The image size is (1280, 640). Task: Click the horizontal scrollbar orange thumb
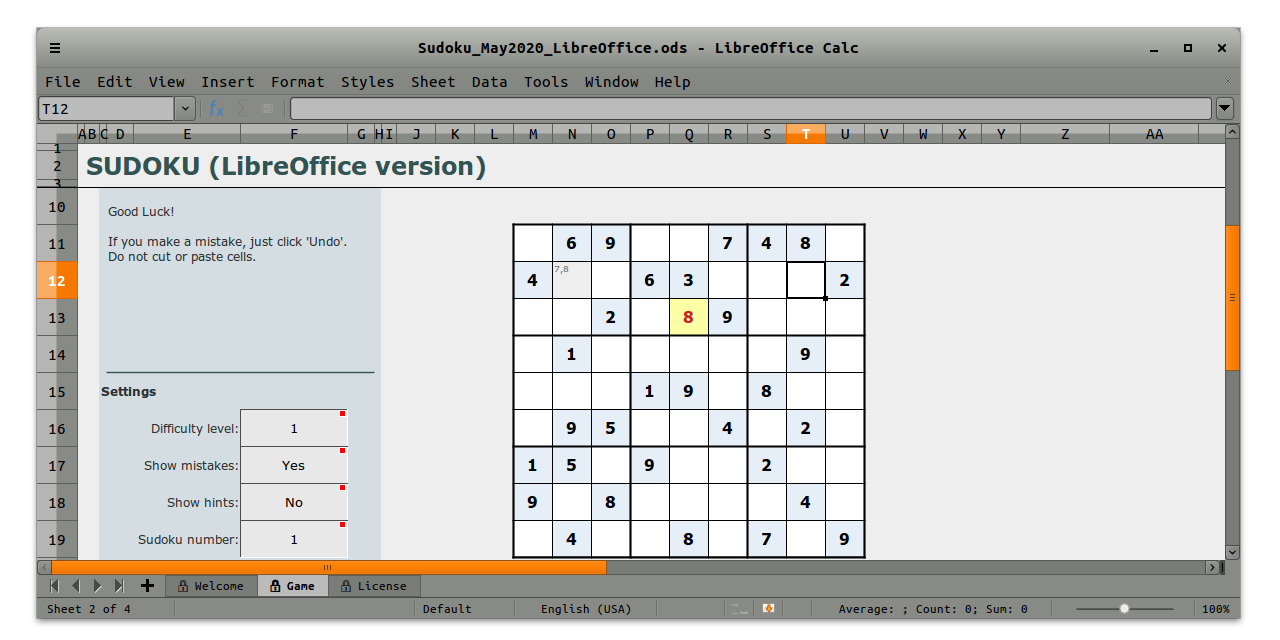328,567
